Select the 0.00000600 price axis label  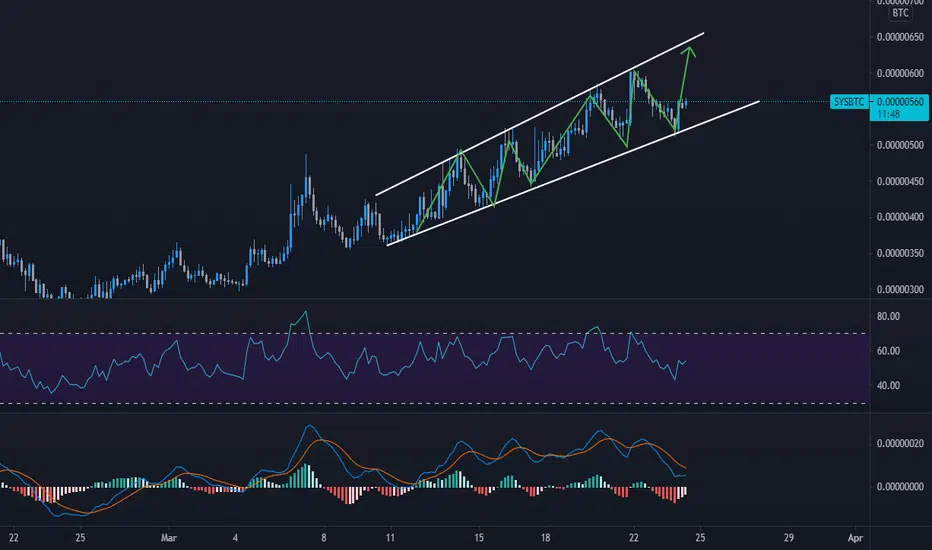click(900, 73)
